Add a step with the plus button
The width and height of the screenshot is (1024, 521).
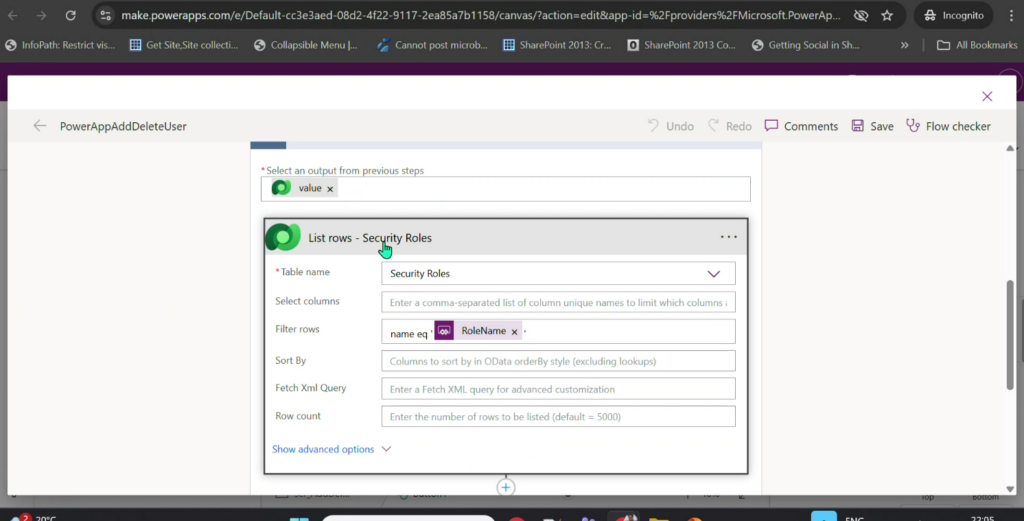point(506,487)
